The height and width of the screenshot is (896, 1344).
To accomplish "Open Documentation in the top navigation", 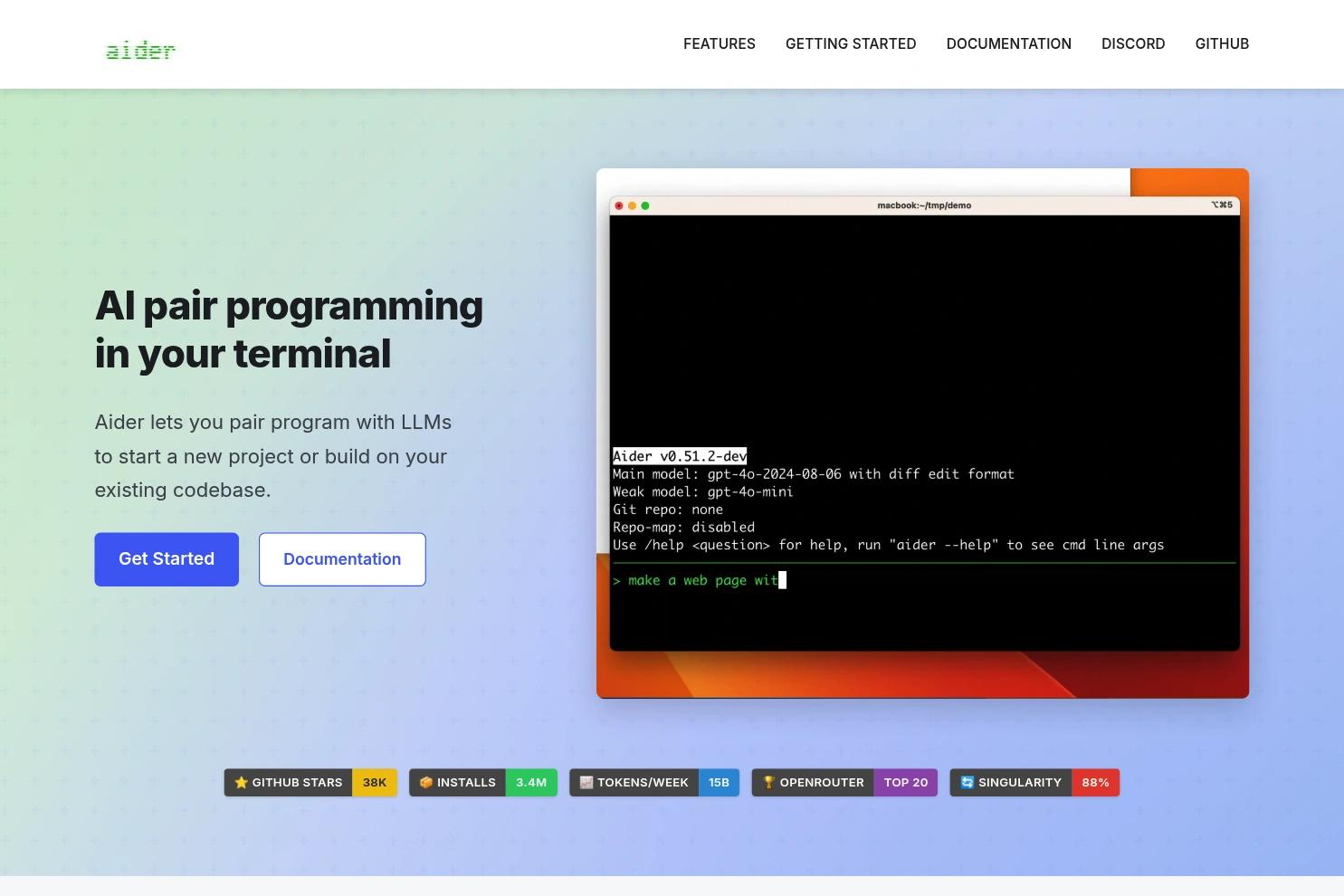I will (x=1009, y=43).
